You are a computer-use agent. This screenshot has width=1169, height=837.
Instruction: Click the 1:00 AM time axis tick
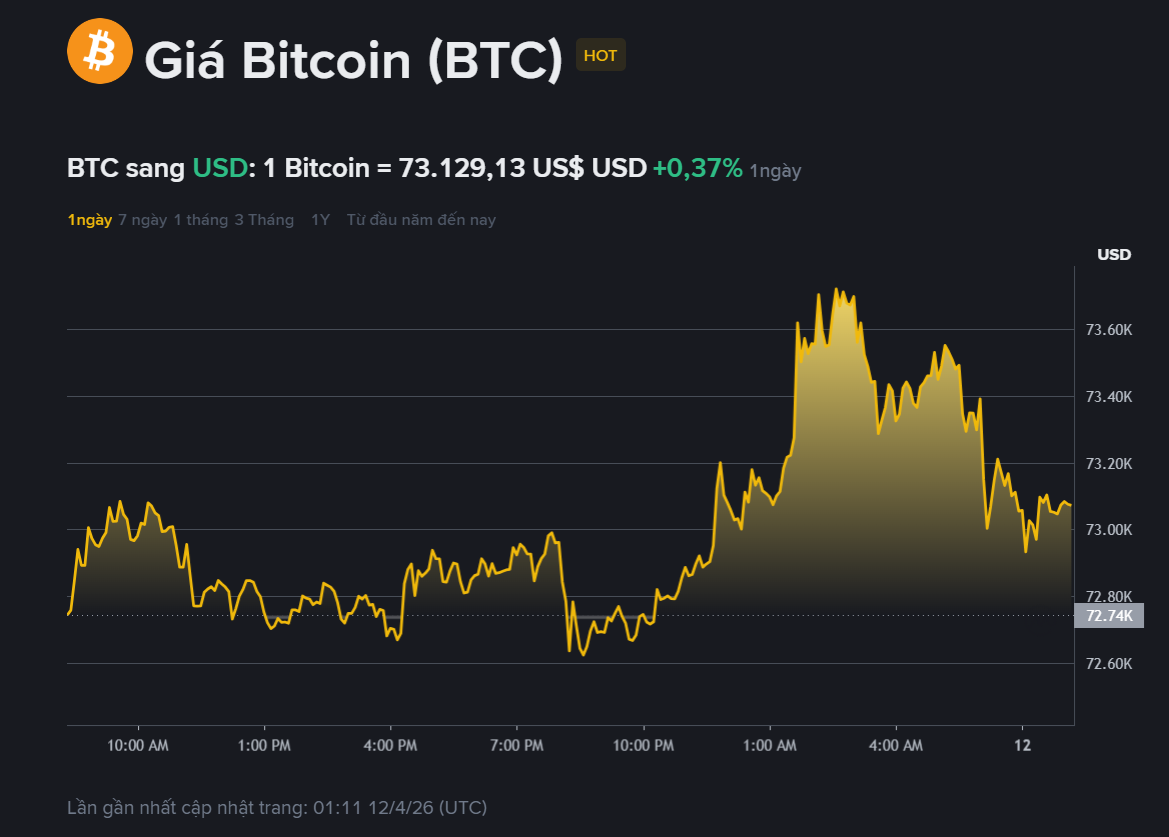[x=770, y=746]
